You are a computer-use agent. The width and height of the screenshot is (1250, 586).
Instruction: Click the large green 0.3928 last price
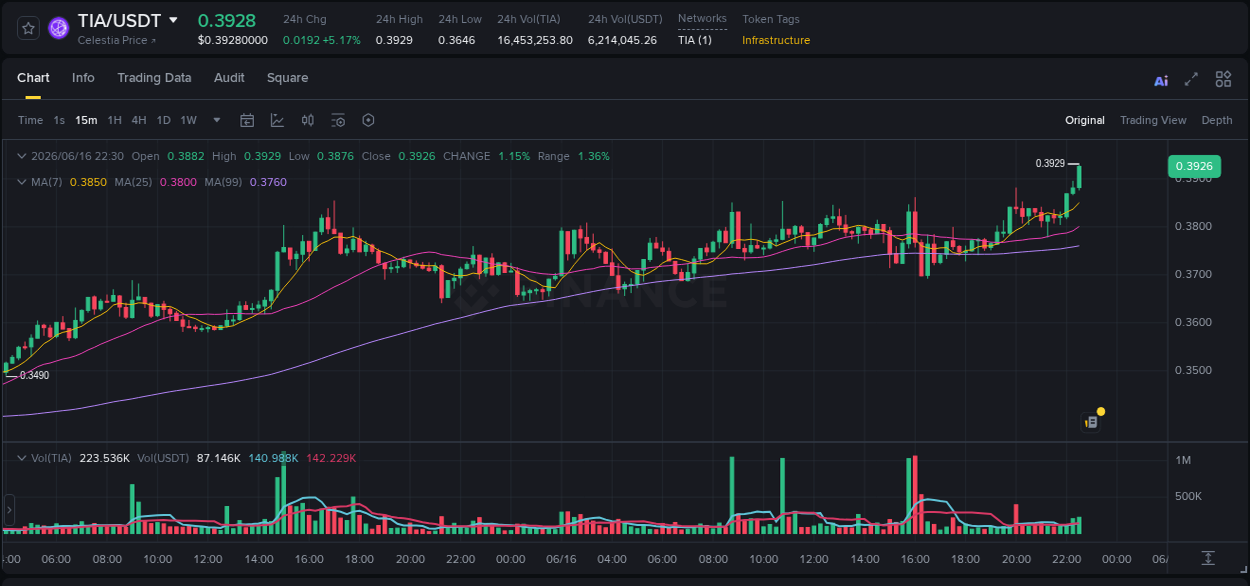point(227,20)
